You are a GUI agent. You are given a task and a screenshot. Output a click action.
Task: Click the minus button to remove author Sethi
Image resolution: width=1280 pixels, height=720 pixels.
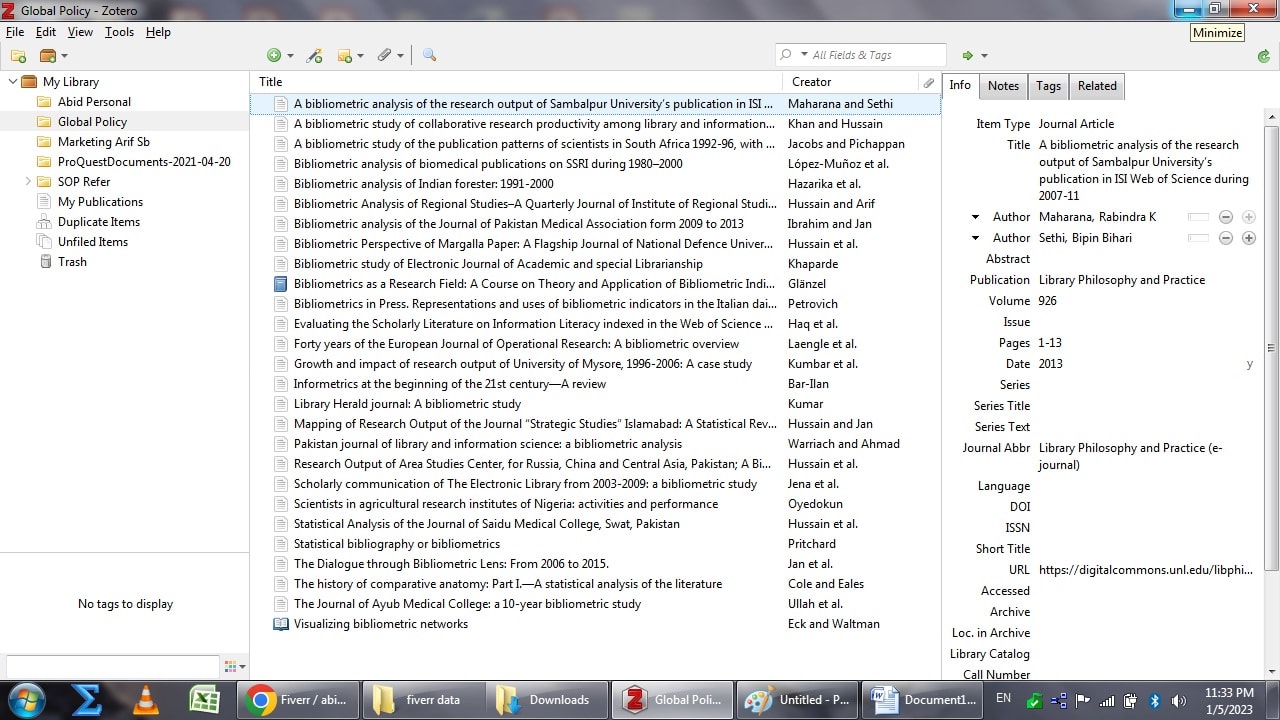coord(1226,238)
